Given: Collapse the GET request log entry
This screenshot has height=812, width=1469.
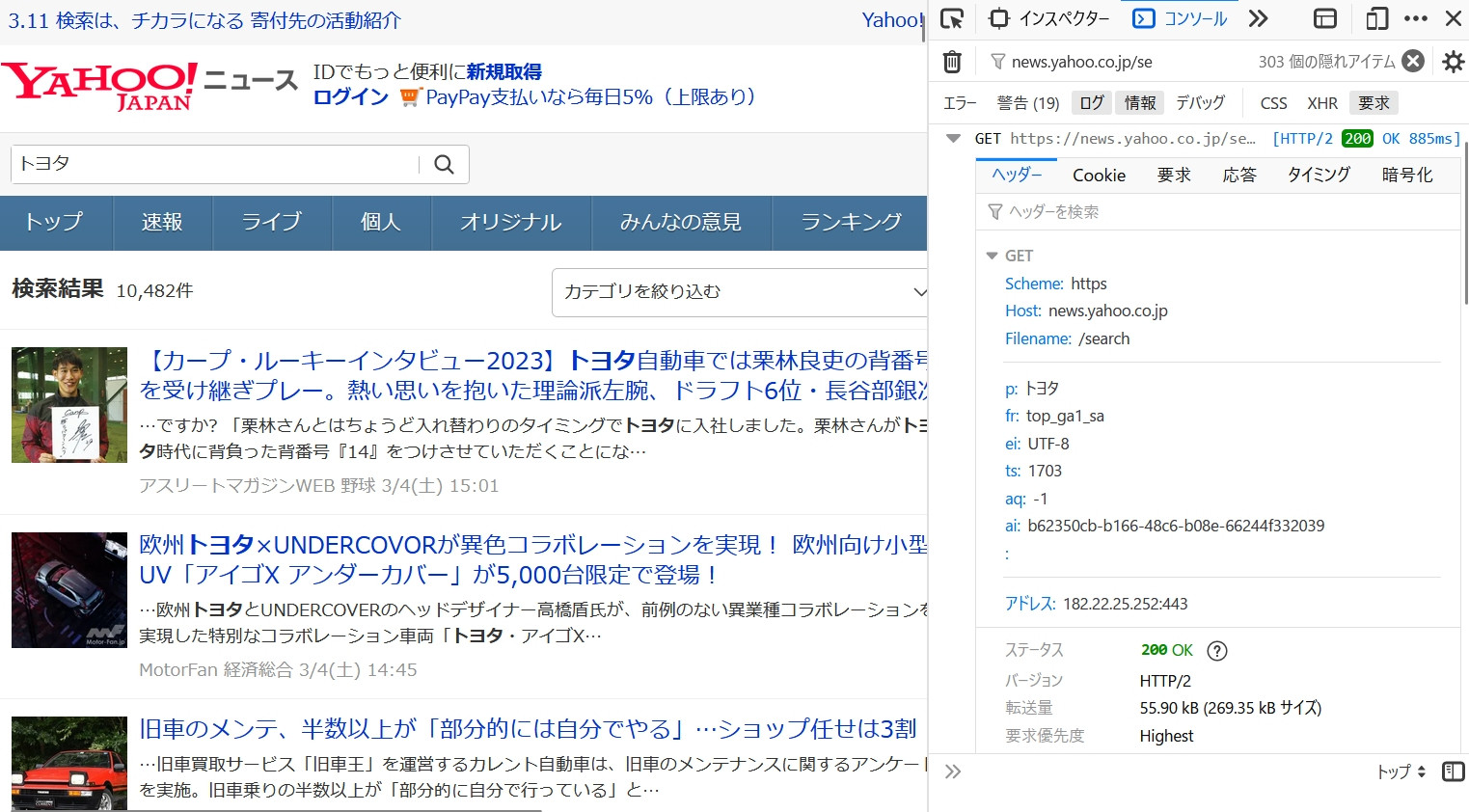Looking at the screenshot, I should [x=953, y=139].
